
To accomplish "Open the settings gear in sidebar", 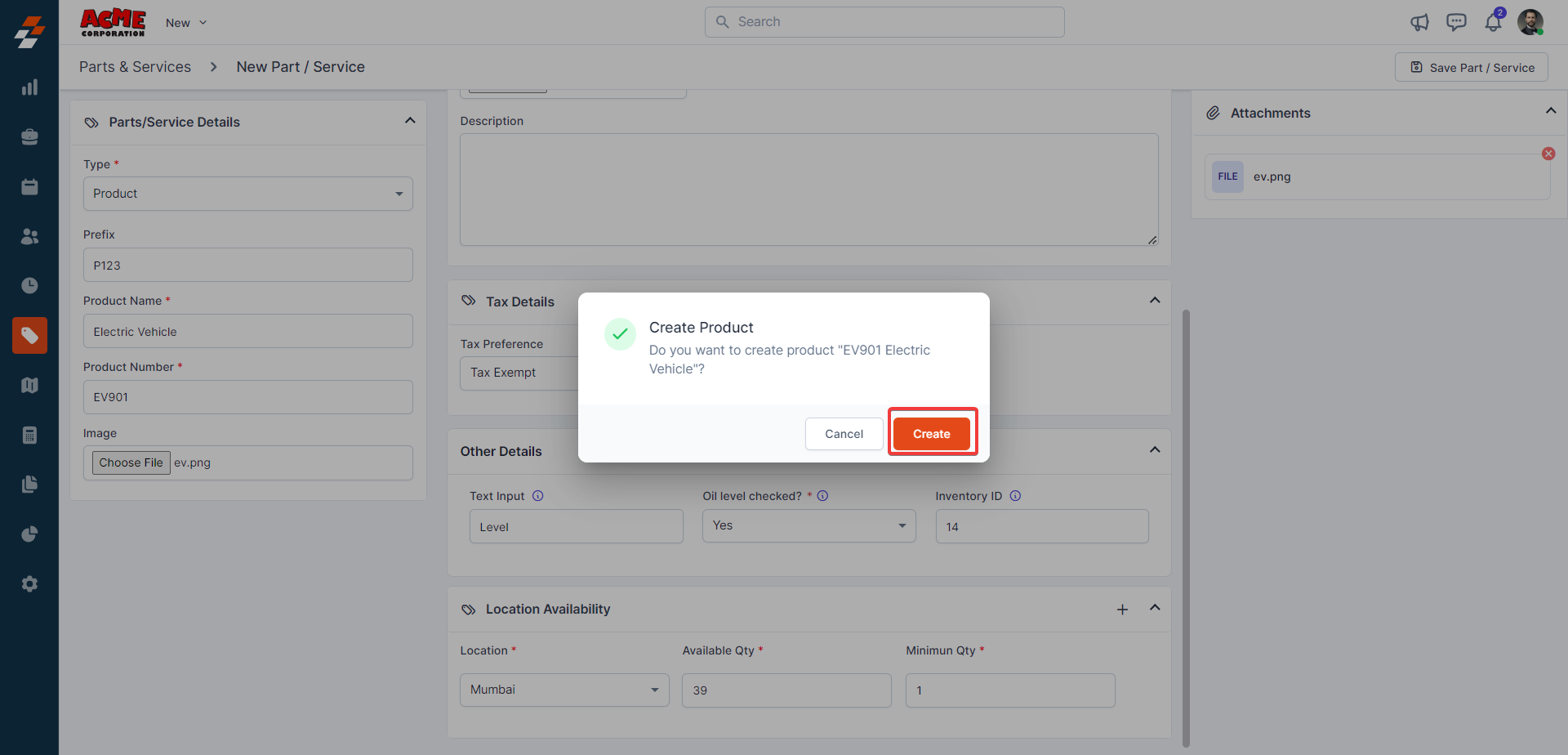I will click(x=29, y=584).
